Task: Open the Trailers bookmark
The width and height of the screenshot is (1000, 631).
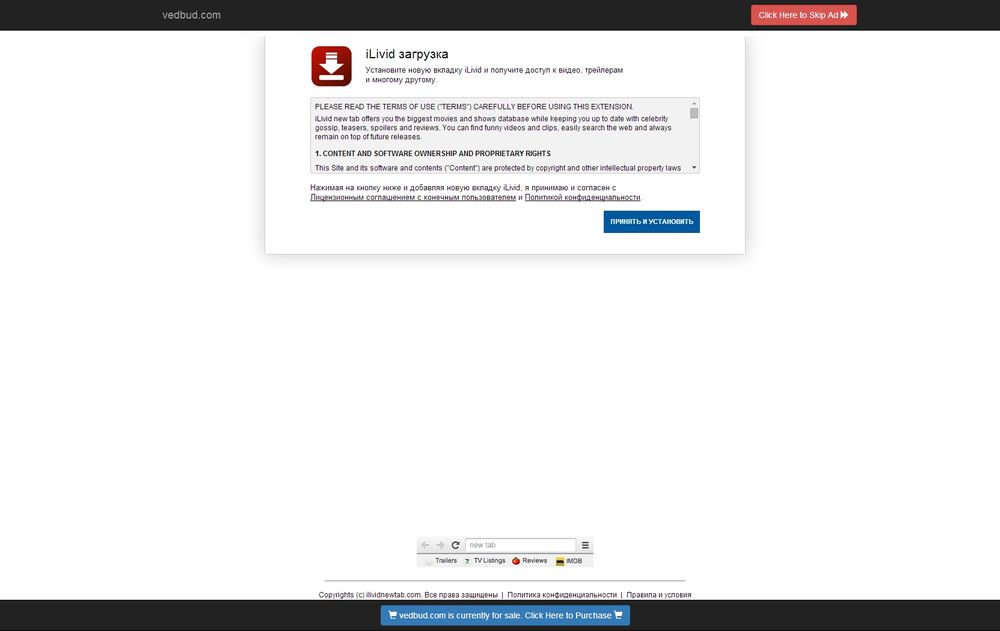Action: 441,561
